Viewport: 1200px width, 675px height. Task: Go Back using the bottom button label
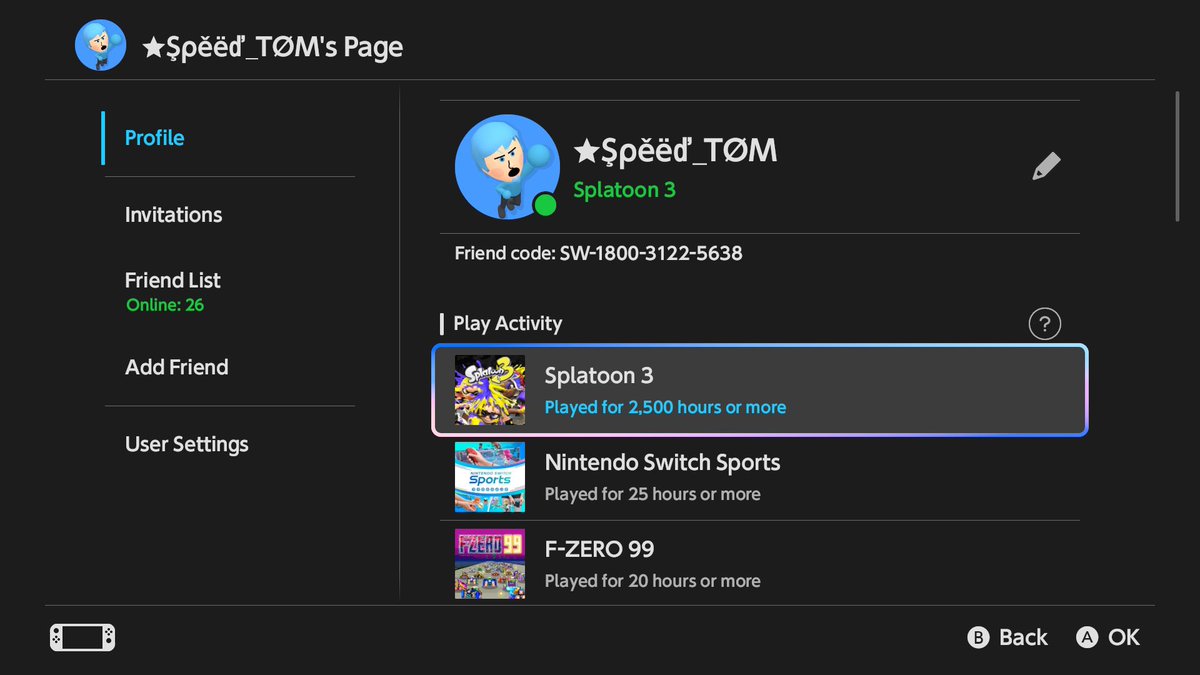1023,637
